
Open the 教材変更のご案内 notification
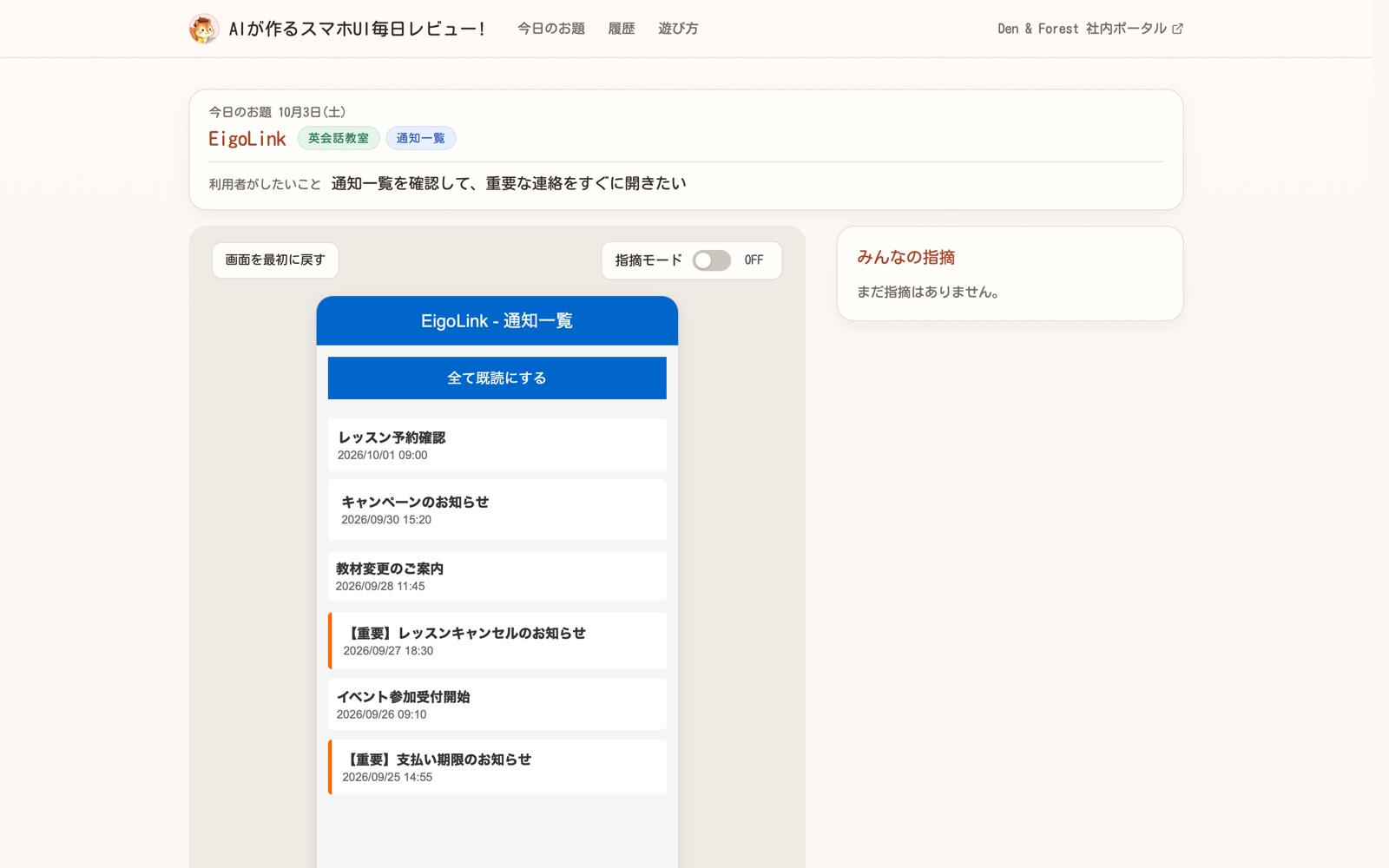pyautogui.click(x=497, y=576)
